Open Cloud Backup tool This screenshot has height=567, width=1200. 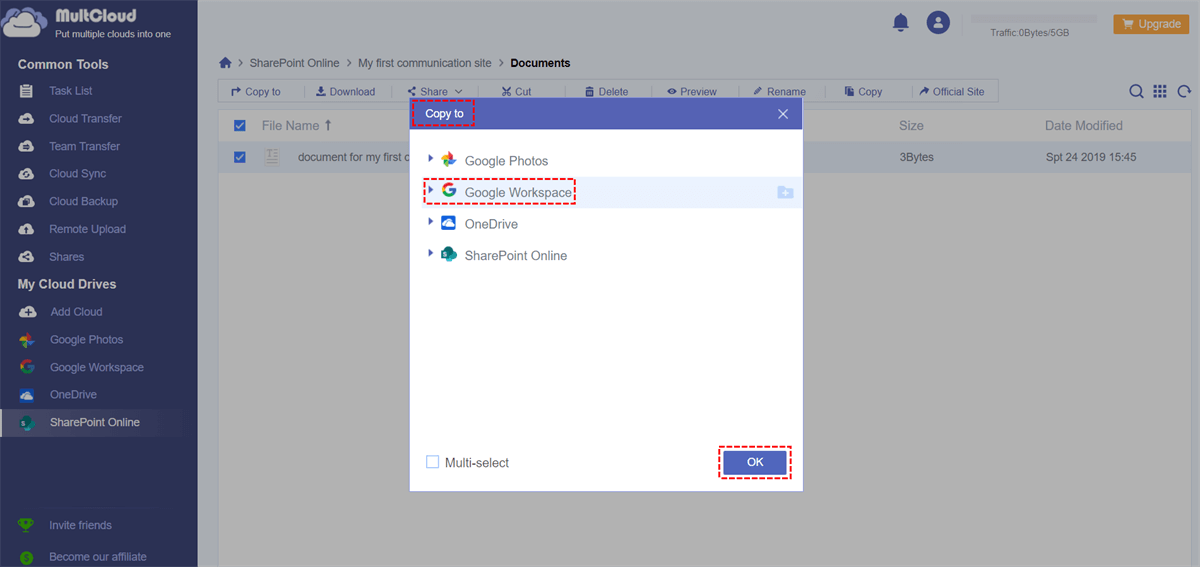click(84, 201)
